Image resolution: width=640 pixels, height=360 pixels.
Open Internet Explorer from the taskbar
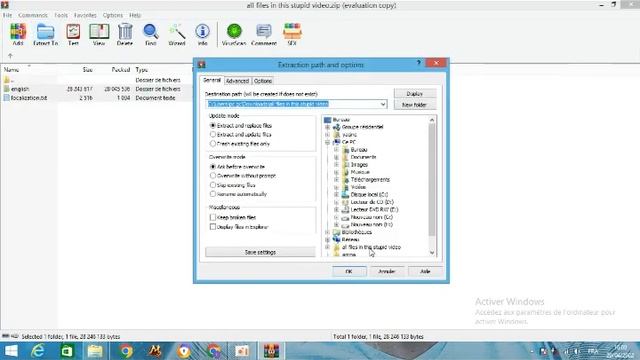click(x=38, y=351)
